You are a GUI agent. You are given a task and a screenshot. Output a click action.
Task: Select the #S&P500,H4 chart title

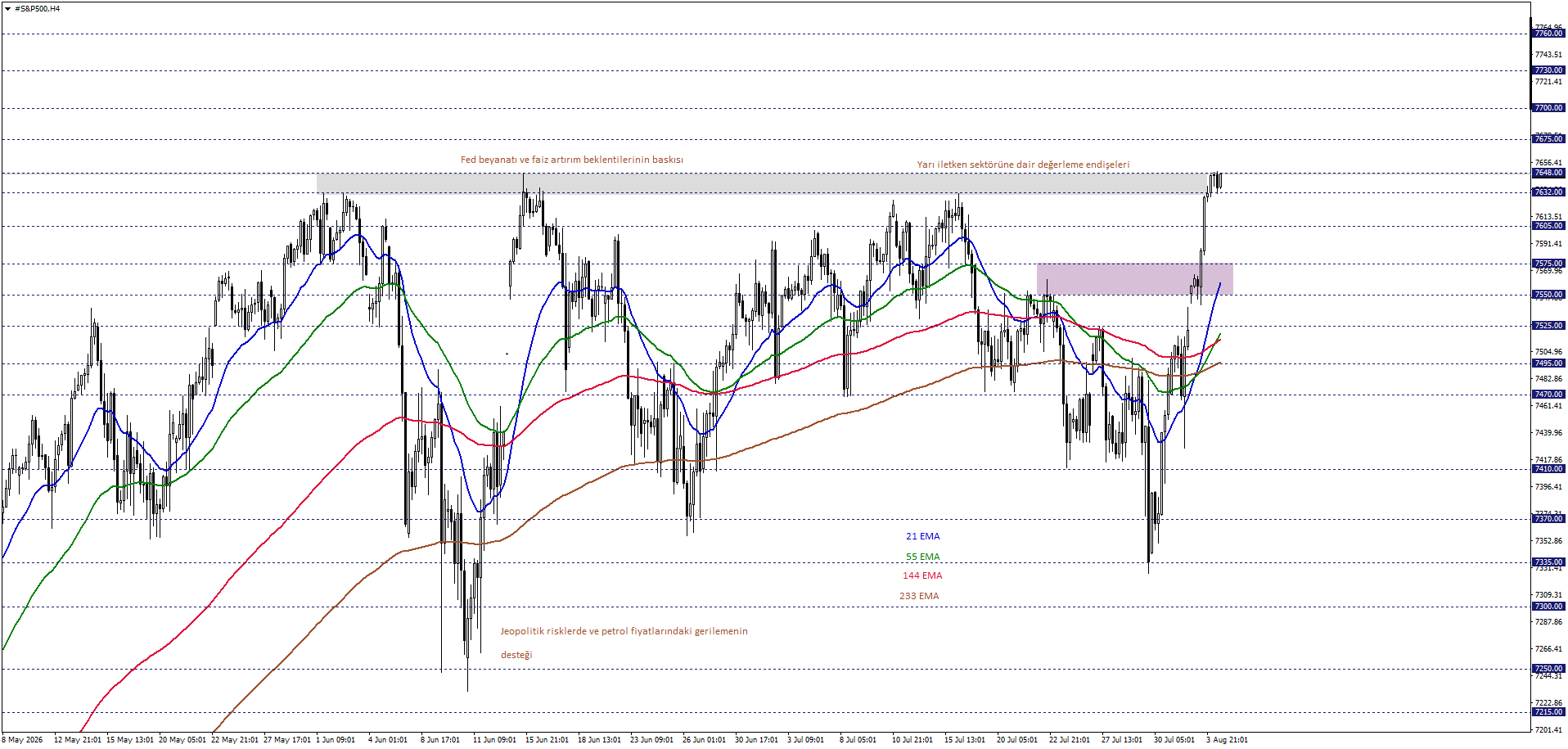point(37,9)
